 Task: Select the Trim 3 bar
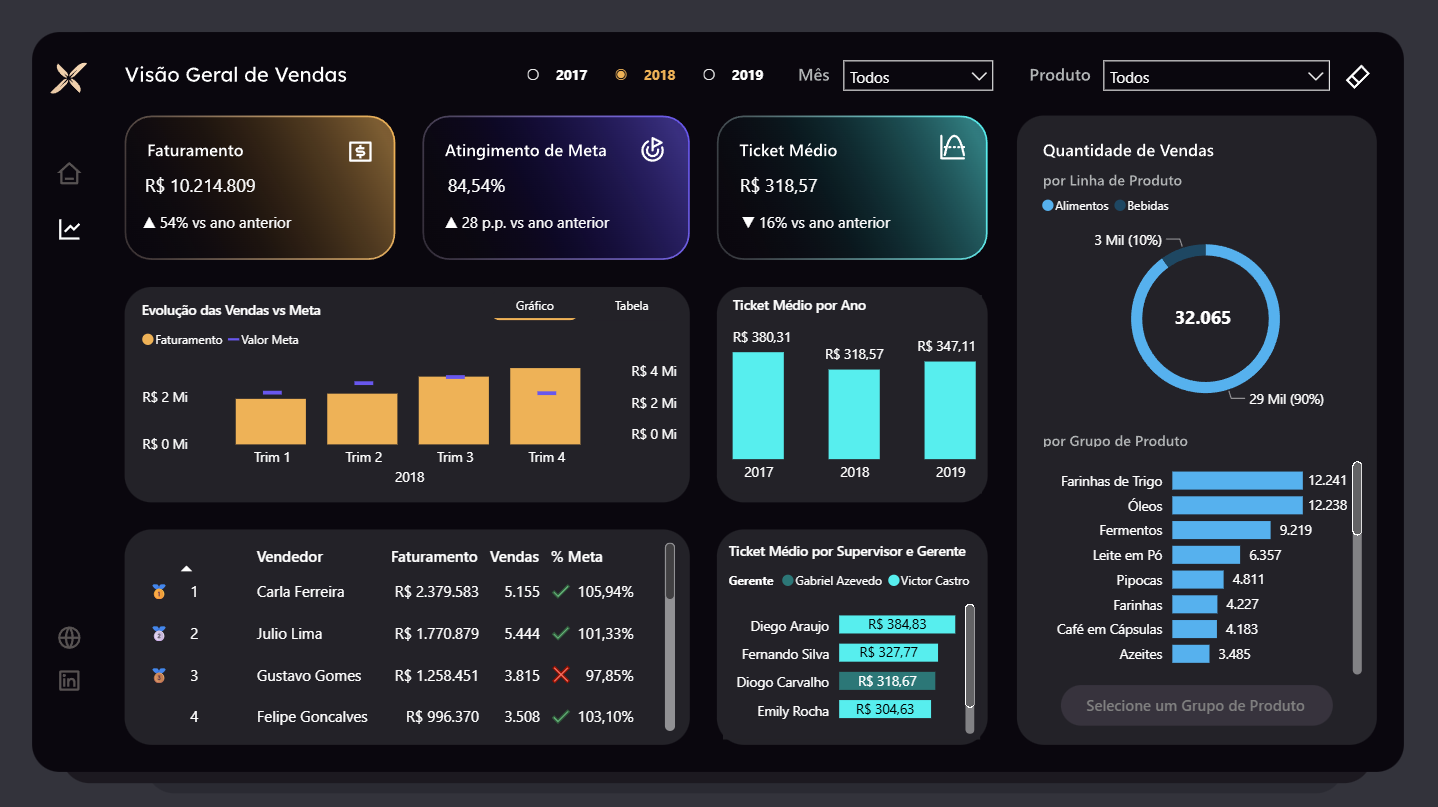coord(454,410)
